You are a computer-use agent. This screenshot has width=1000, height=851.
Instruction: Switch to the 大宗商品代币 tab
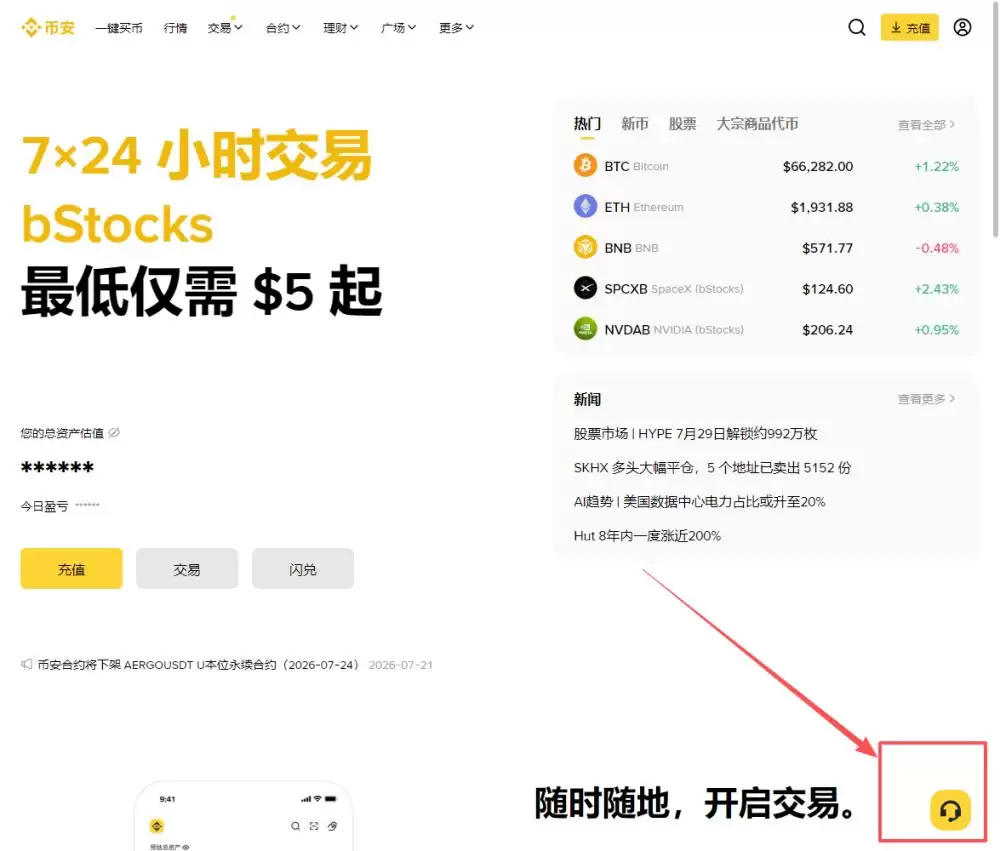coord(757,124)
